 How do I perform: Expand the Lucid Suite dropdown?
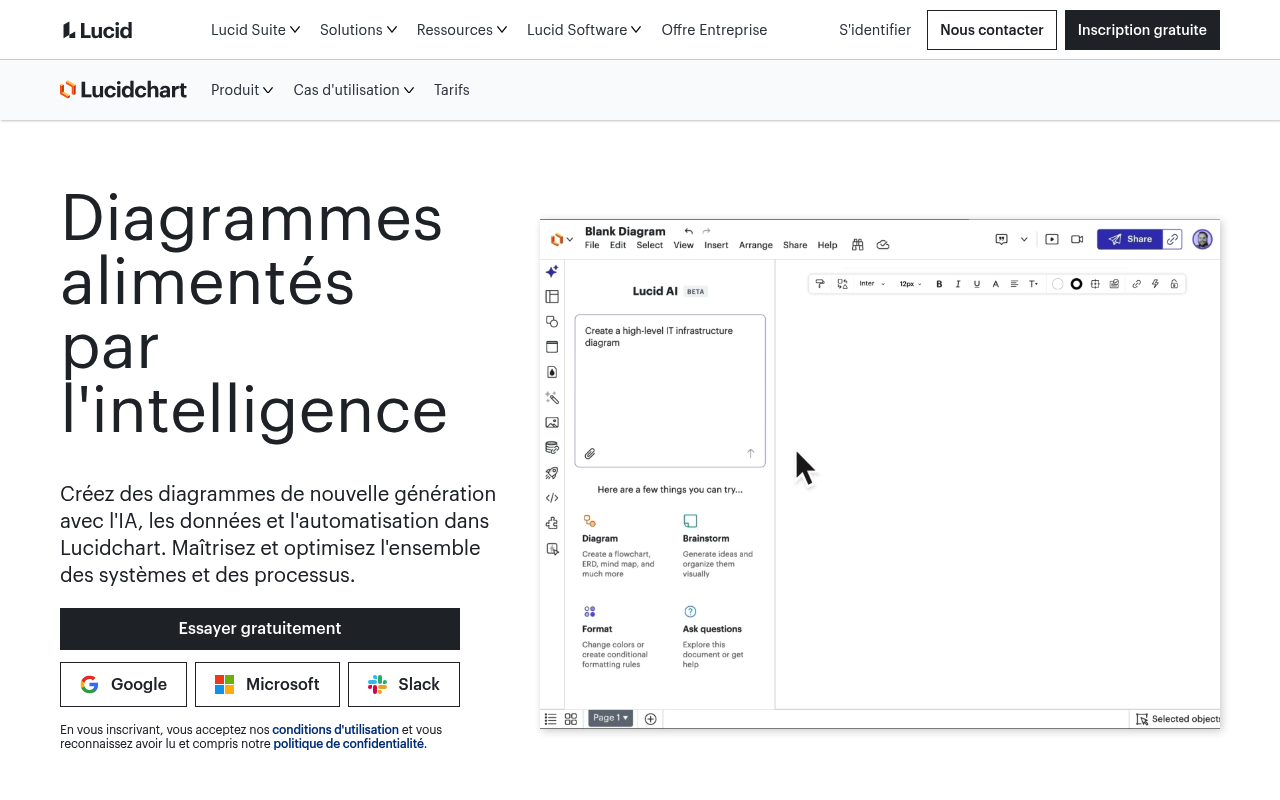point(255,30)
